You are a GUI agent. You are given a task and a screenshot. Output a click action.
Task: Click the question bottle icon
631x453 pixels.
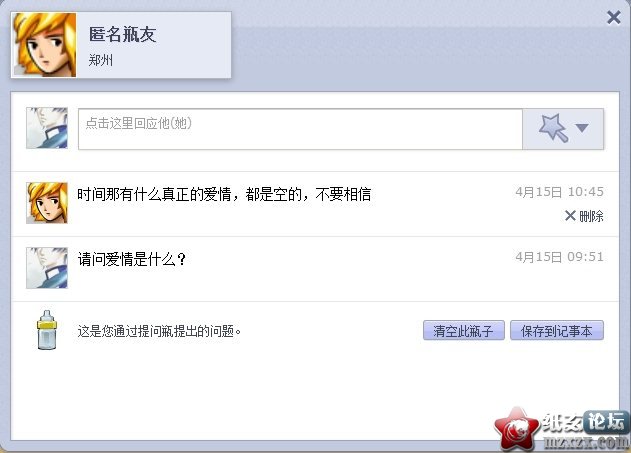pyautogui.click(x=47, y=330)
